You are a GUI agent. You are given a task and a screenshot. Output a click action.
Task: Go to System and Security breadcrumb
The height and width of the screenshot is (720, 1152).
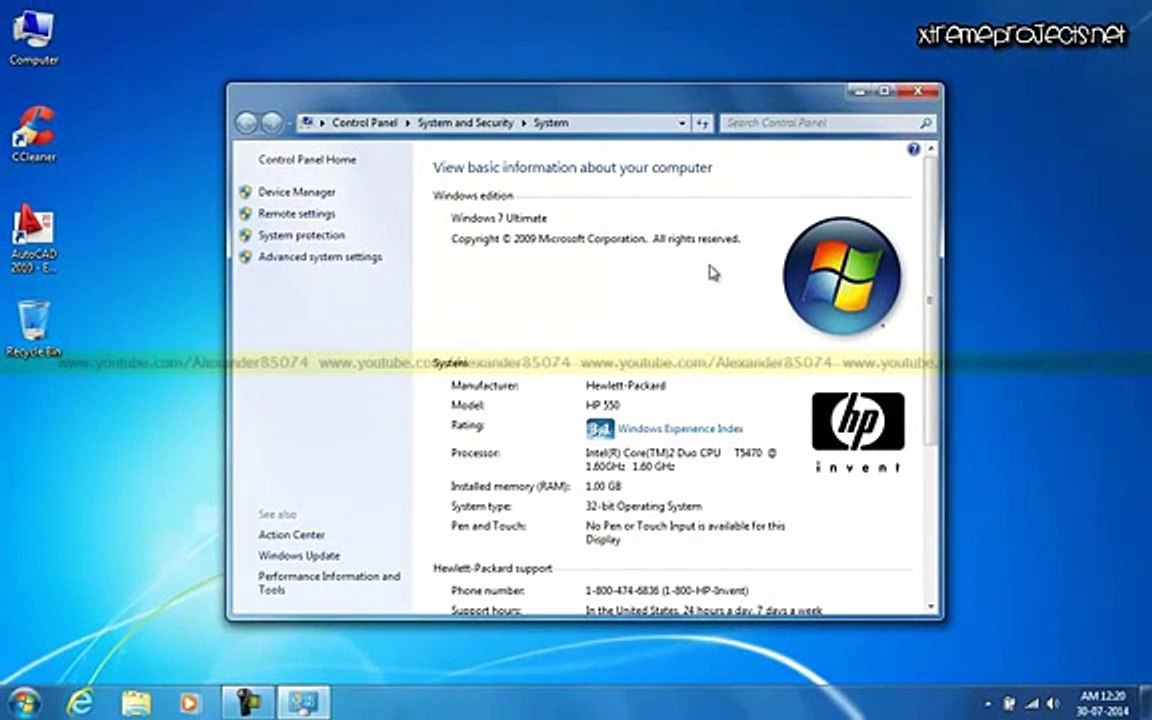click(465, 123)
